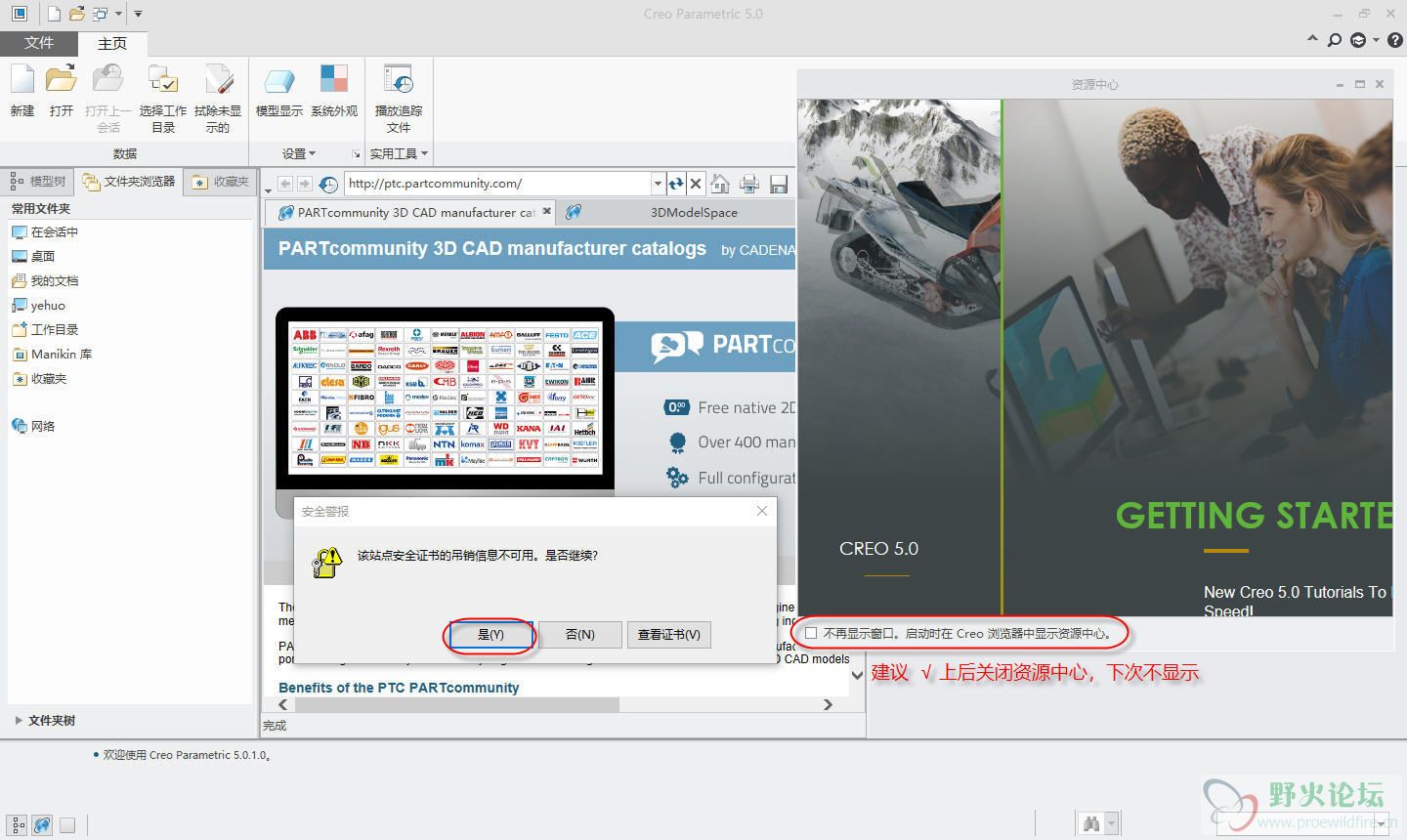Image resolution: width=1407 pixels, height=840 pixels.
Task: Click the help question mark icon
Action: [1395, 40]
